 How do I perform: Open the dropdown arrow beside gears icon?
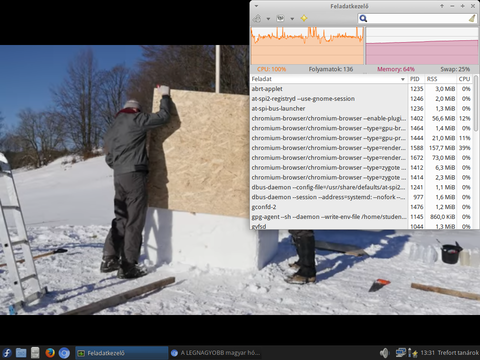click(x=268, y=19)
